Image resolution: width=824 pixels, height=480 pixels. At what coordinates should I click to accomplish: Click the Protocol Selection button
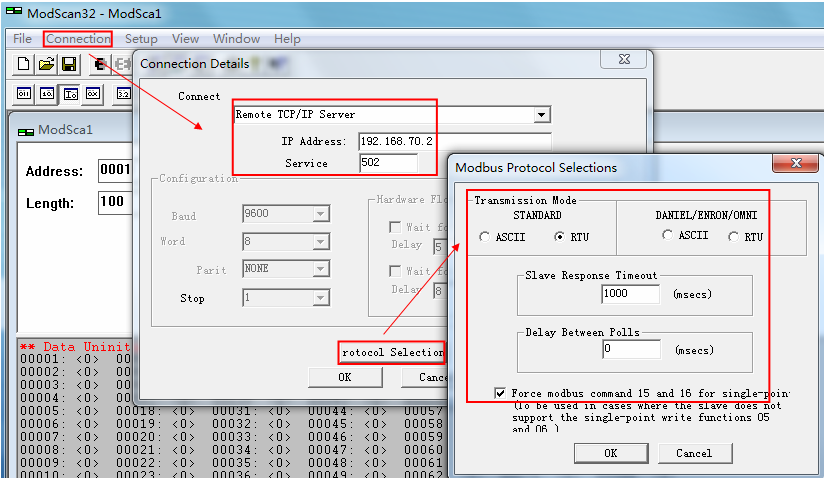click(x=392, y=352)
